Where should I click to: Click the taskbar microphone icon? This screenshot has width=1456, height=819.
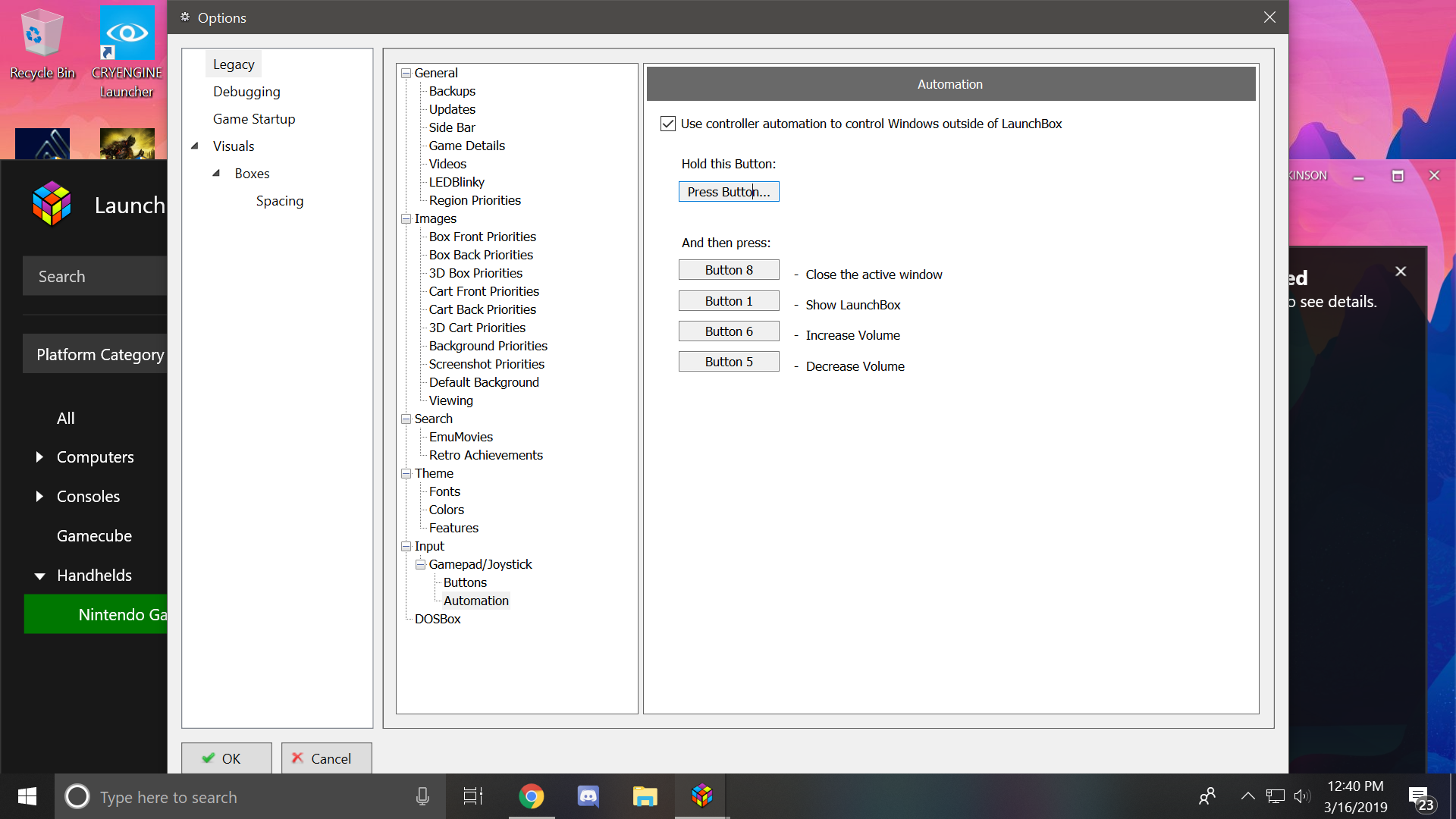click(x=422, y=797)
